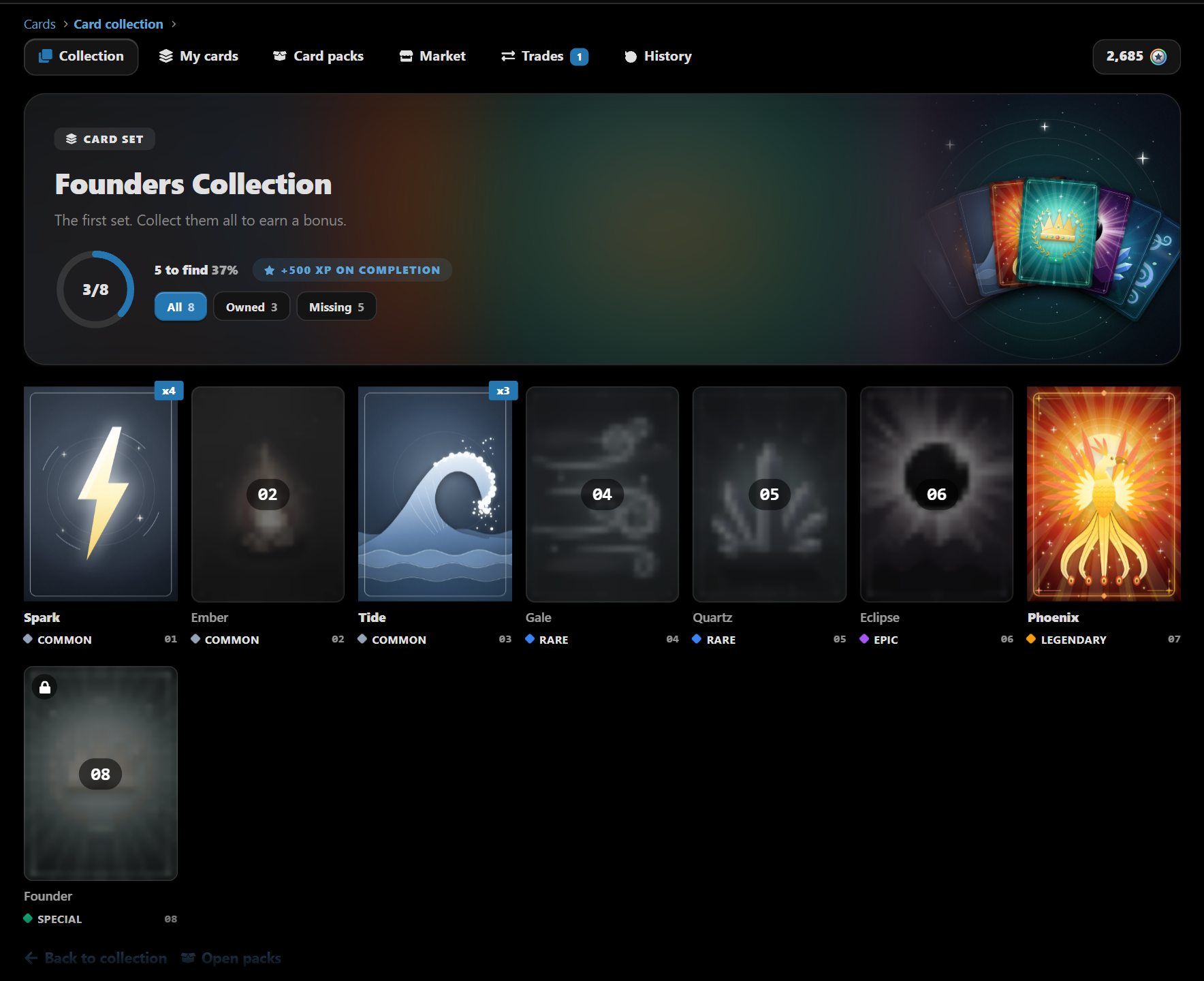The height and width of the screenshot is (981, 1204).
Task: Switch to My cards tab
Action: point(199,57)
